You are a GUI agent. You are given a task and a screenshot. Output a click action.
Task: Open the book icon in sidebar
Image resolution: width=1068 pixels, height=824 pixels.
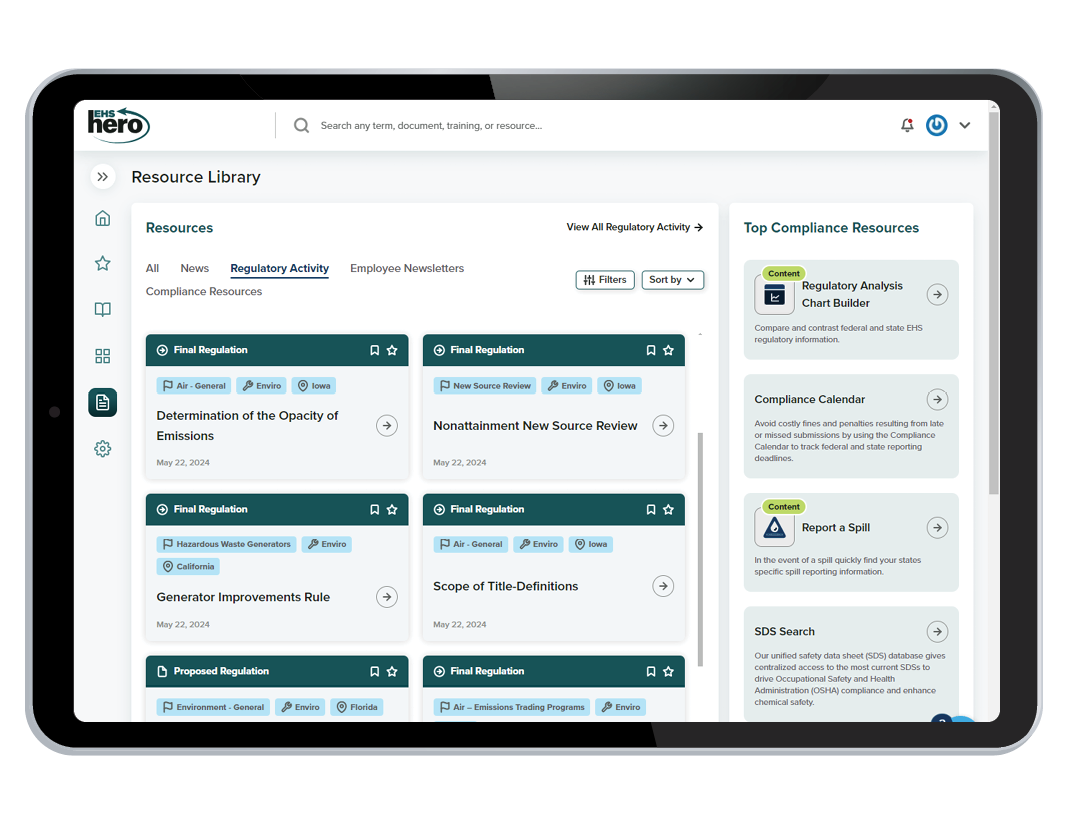coord(102,310)
